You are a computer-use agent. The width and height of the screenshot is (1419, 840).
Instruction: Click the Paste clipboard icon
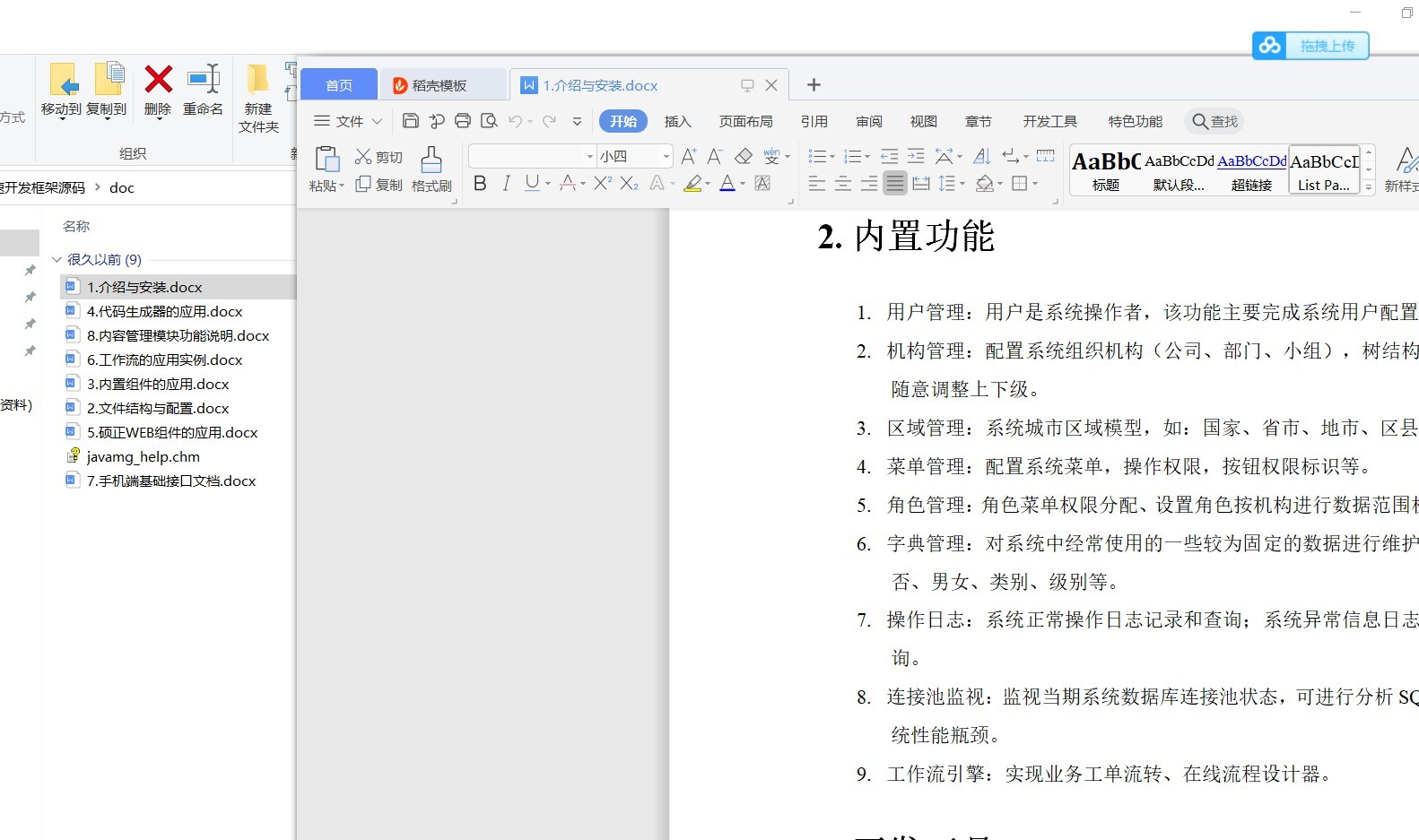pyautogui.click(x=326, y=159)
